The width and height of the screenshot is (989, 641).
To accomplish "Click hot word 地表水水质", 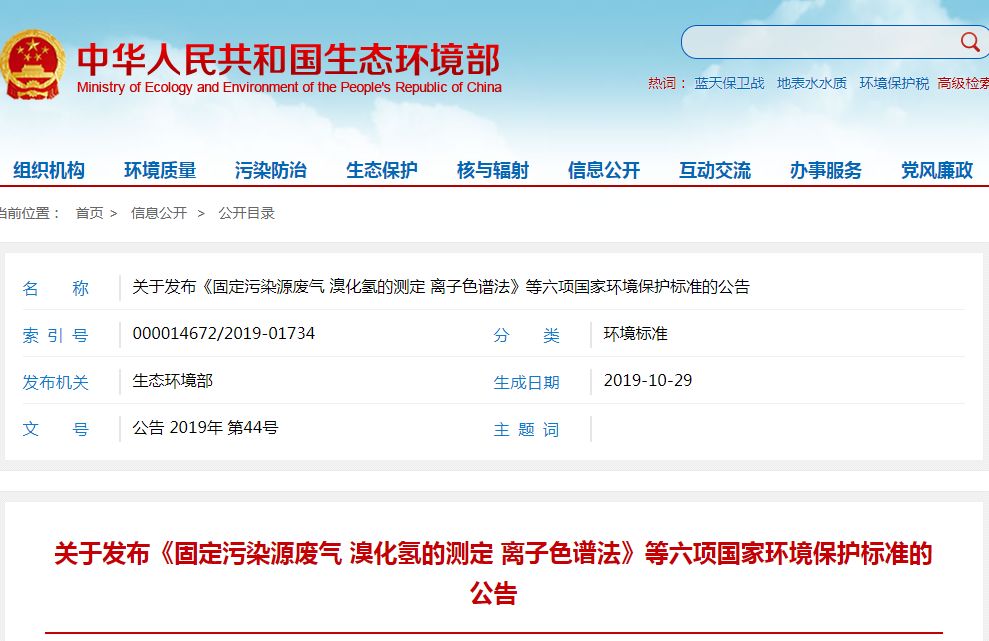I will 812,83.
